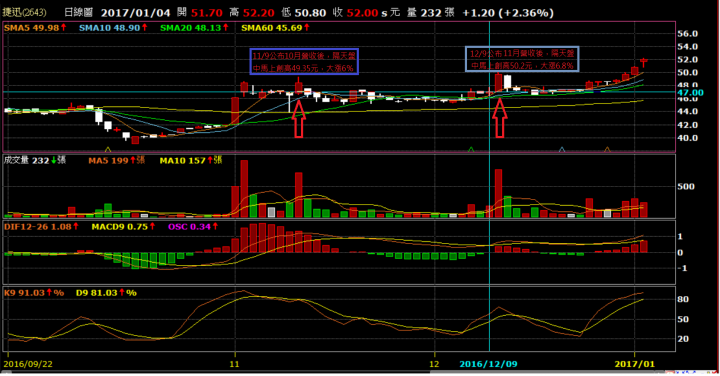The image size is (720, 376).
Task: Select the SMA5 49.98 indicator label
Action: [35, 28]
